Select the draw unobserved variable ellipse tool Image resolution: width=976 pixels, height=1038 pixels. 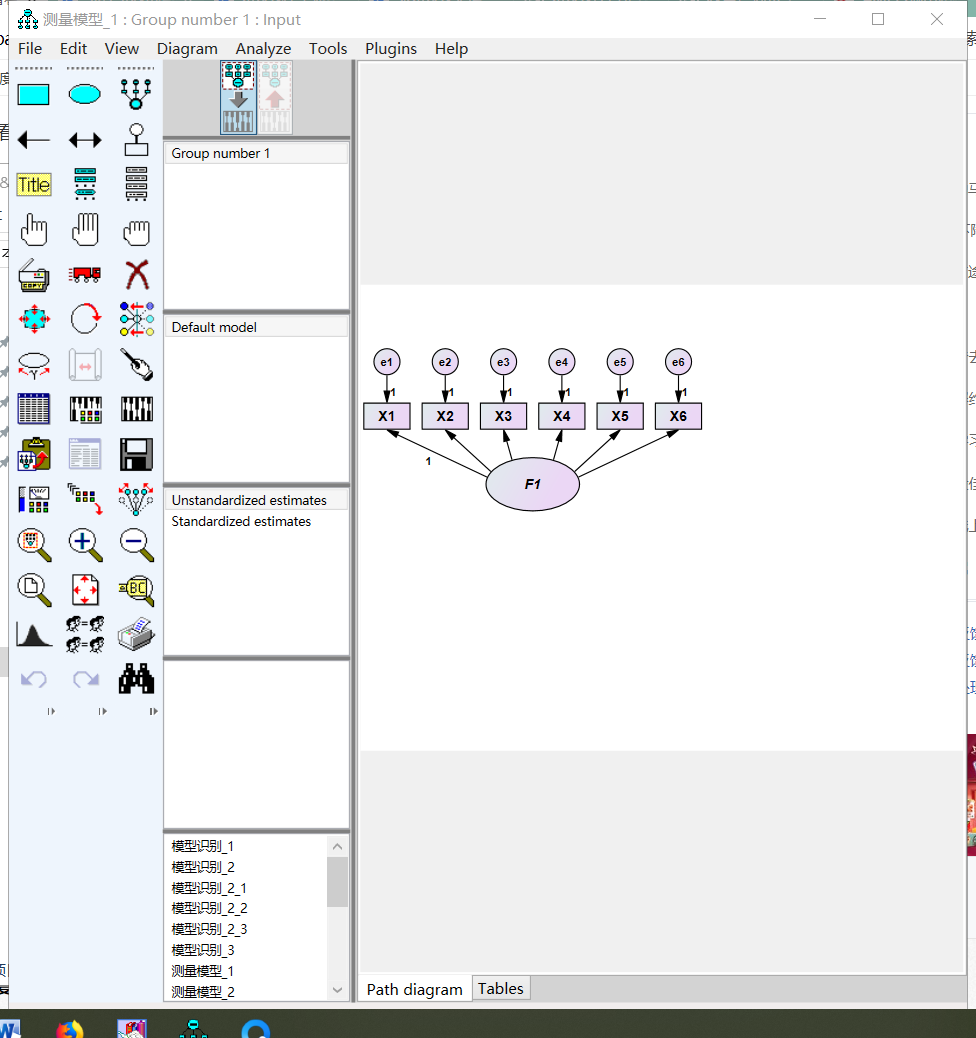pos(85,94)
